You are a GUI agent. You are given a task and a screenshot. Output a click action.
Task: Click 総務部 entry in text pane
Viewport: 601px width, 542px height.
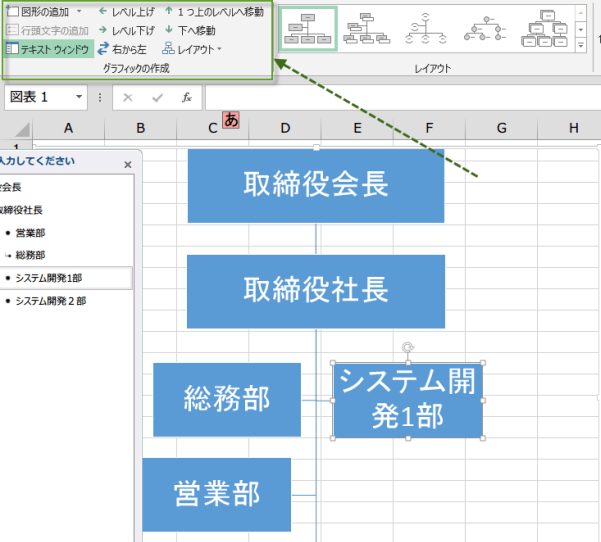30,255
